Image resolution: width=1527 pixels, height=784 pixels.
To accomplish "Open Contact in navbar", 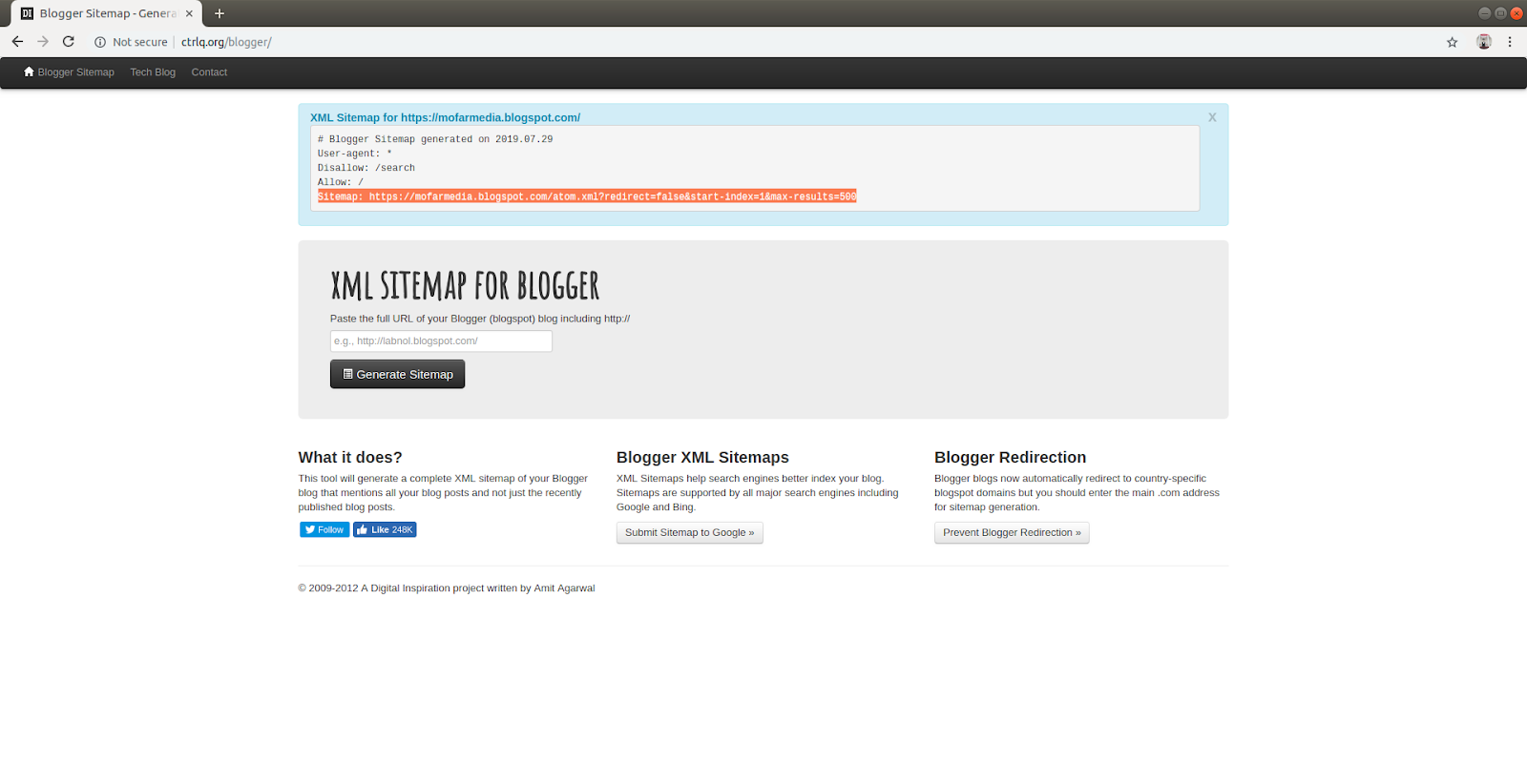I will 209,72.
